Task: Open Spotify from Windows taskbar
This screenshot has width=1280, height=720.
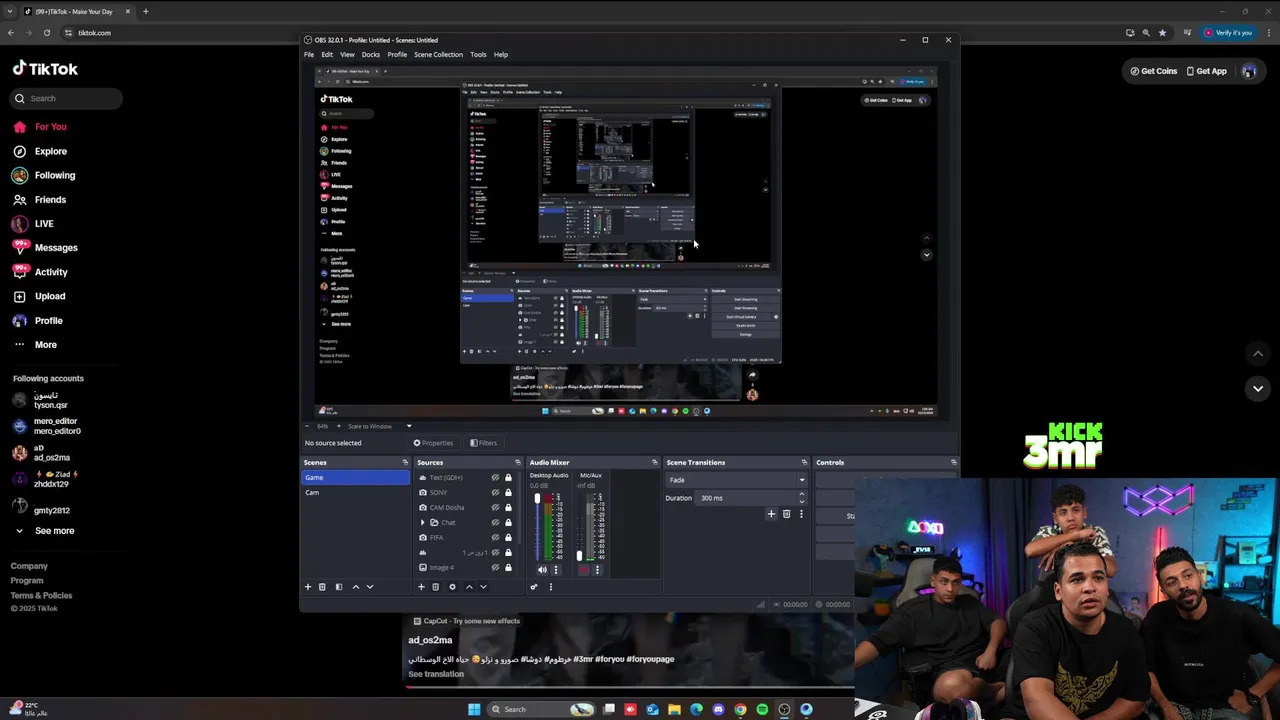Action: 762,709
